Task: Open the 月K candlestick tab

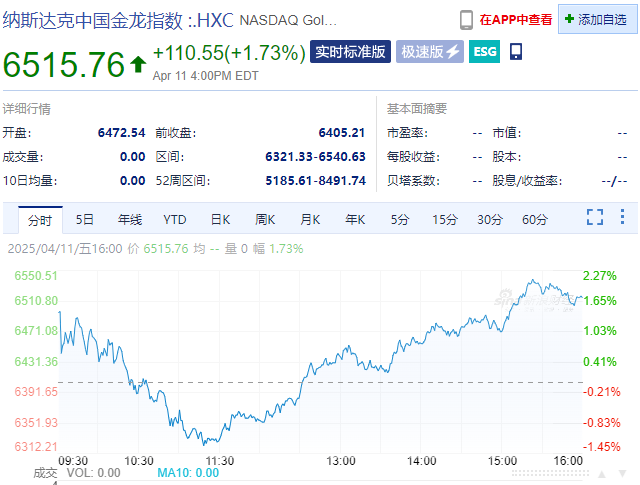Action: point(310,219)
